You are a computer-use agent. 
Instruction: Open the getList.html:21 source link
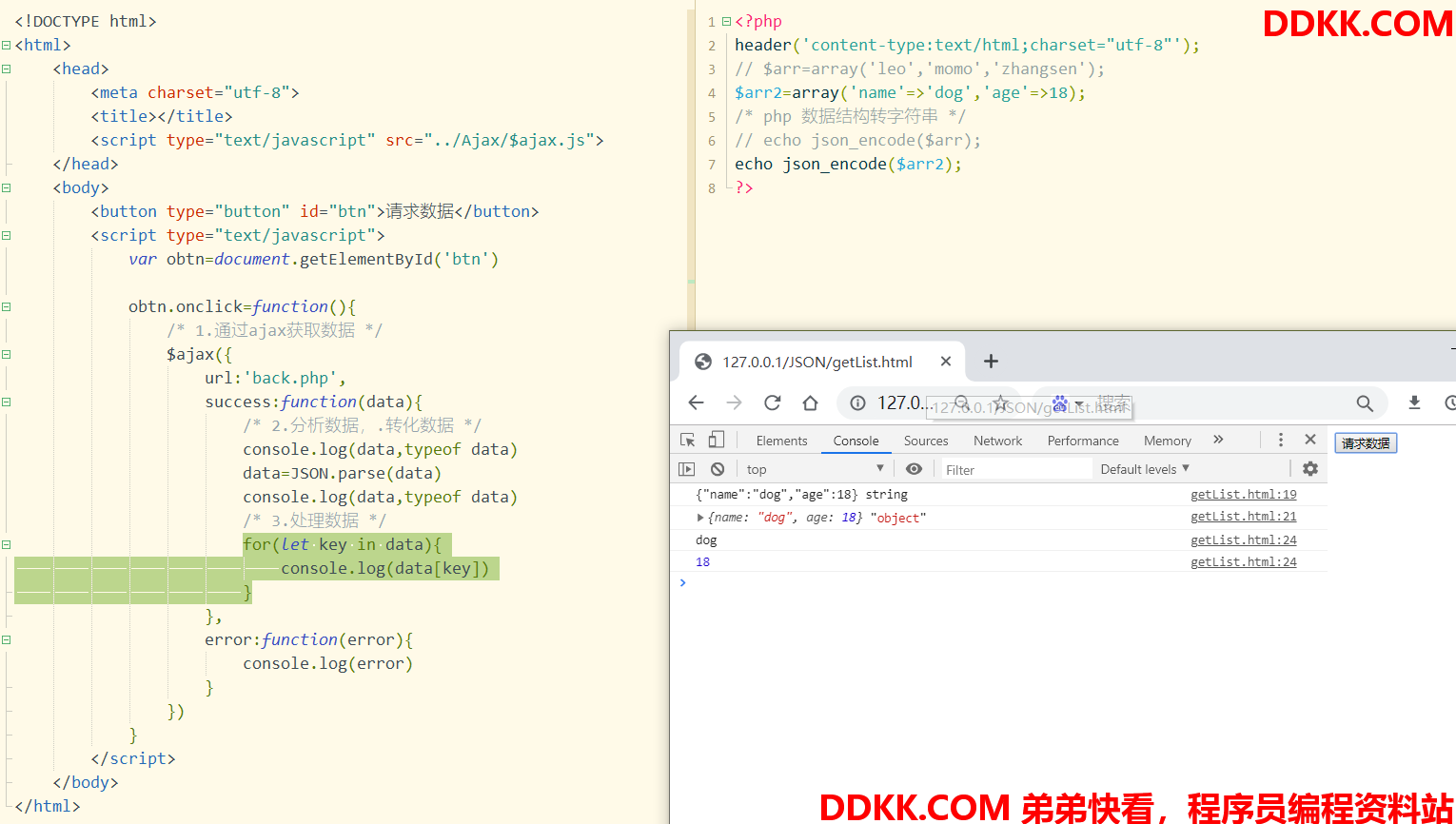tap(1243, 517)
